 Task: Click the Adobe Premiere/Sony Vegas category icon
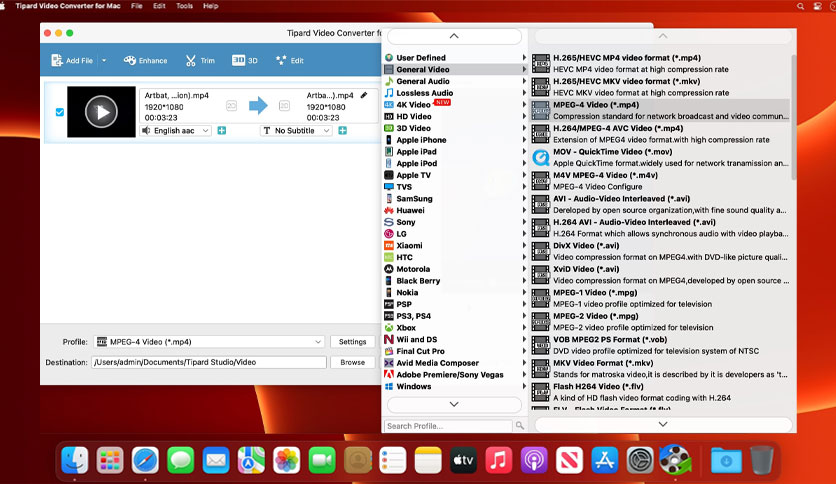click(x=389, y=375)
